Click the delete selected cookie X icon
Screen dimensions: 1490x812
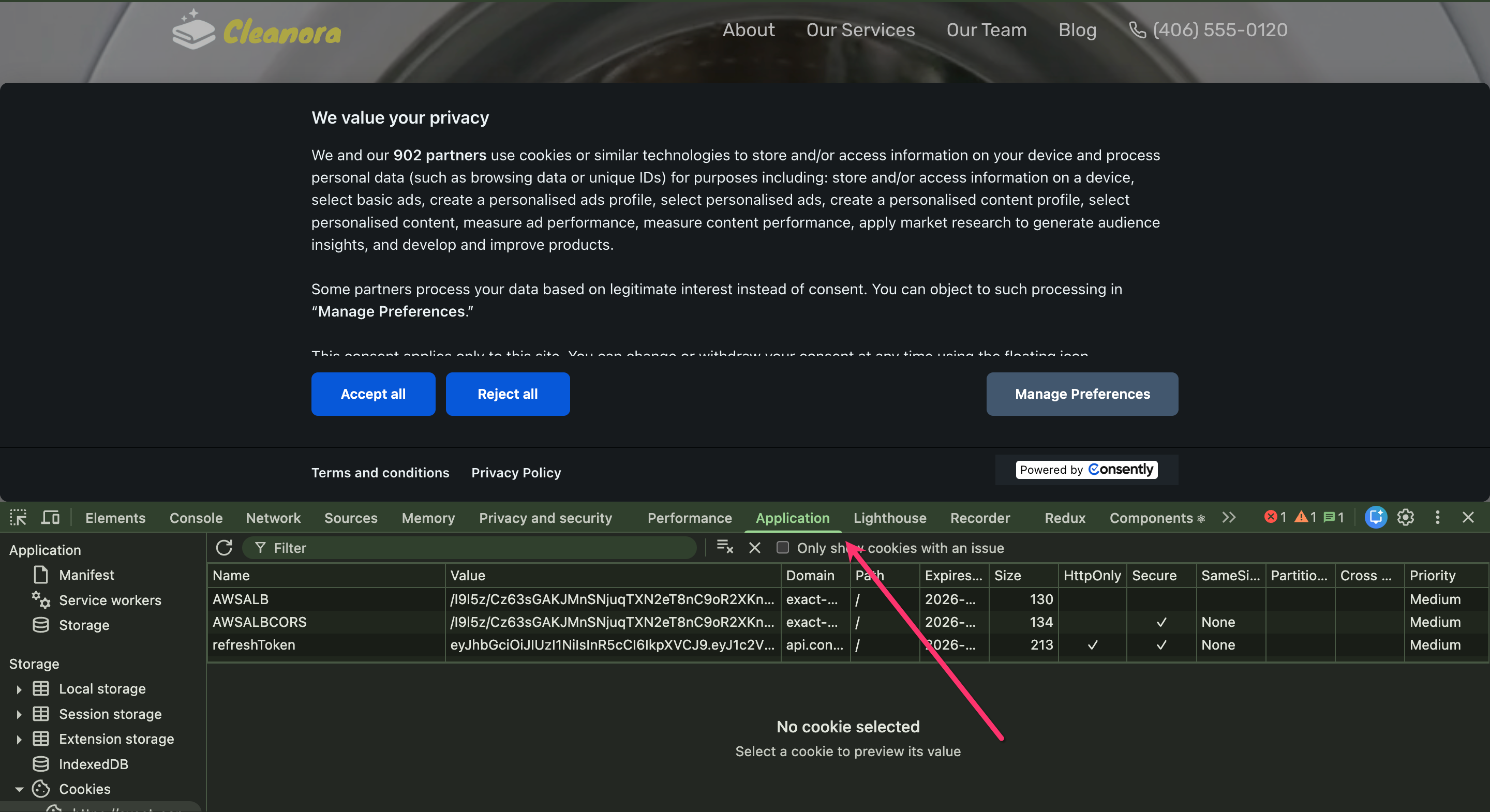pos(754,548)
